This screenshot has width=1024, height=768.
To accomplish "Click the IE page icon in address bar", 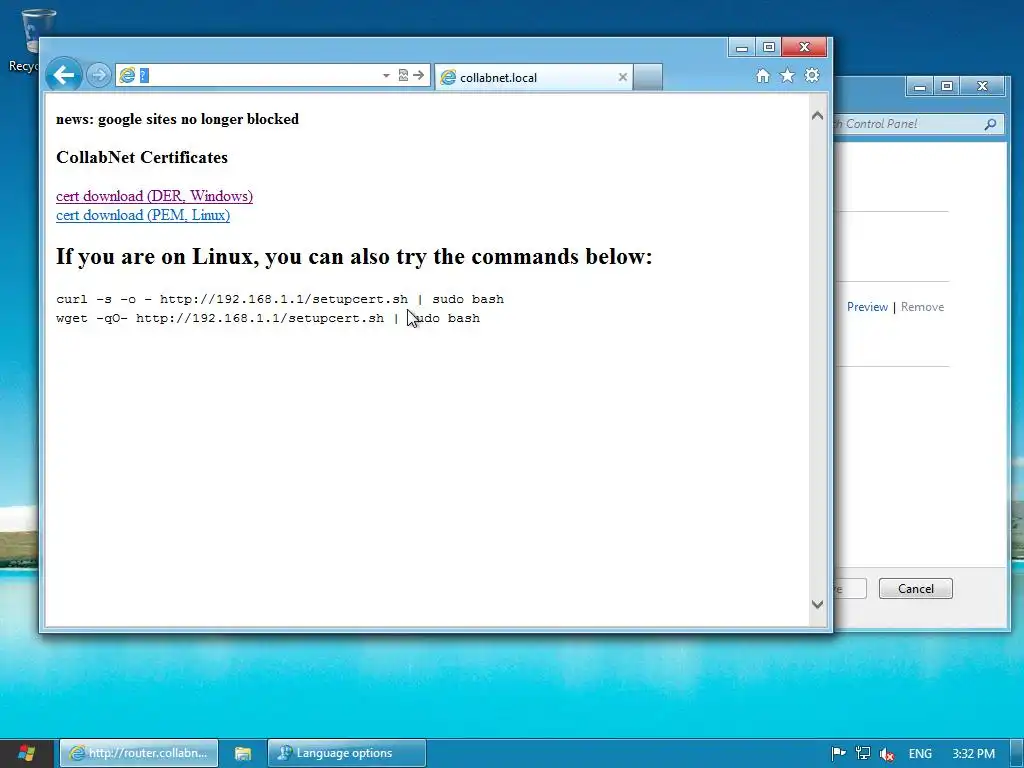I will coord(127,75).
